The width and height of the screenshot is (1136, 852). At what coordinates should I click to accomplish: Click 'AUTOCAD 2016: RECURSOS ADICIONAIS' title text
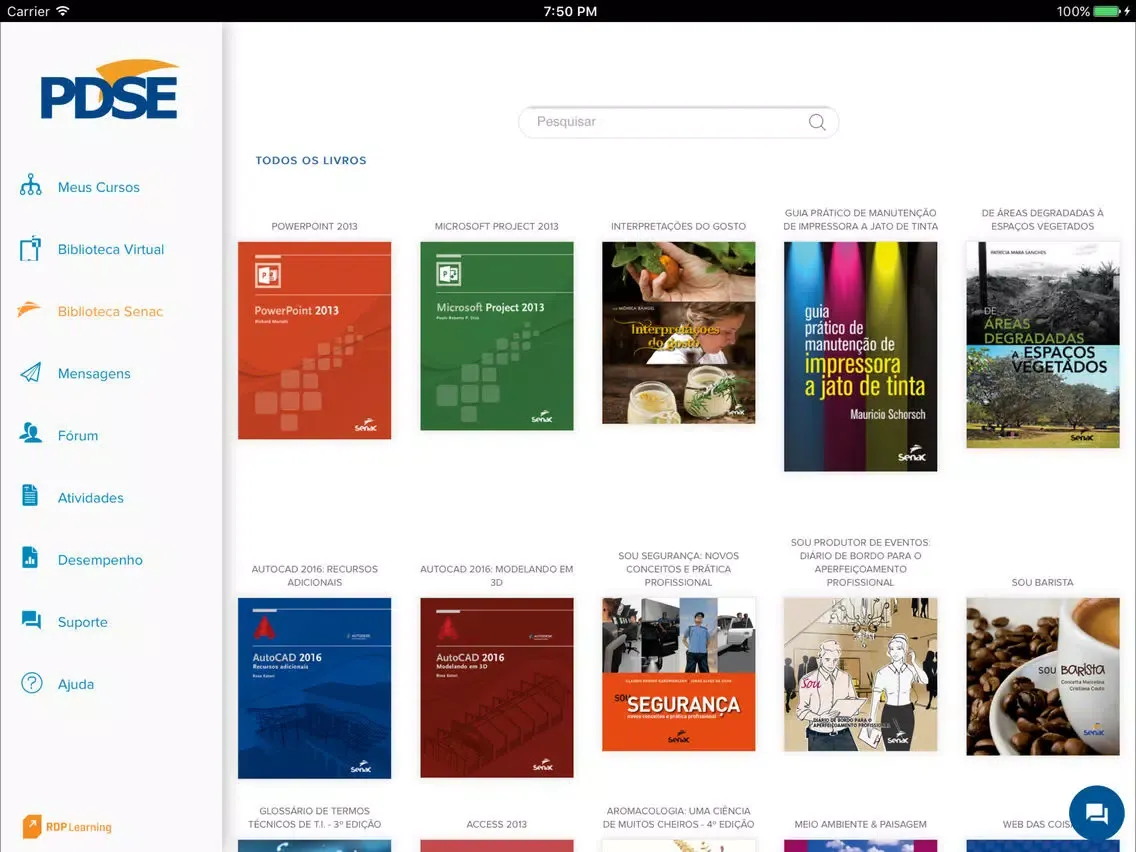coord(314,575)
